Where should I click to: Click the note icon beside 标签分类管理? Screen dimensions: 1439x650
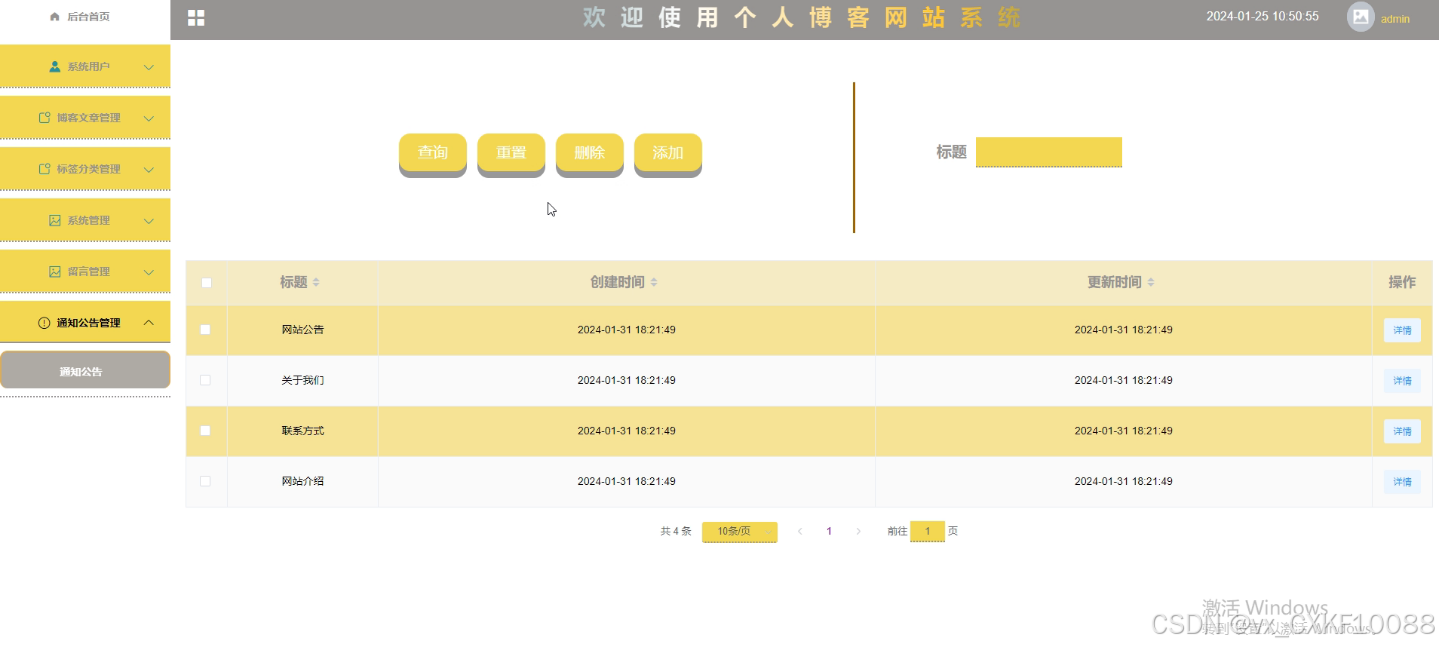[x=44, y=169]
